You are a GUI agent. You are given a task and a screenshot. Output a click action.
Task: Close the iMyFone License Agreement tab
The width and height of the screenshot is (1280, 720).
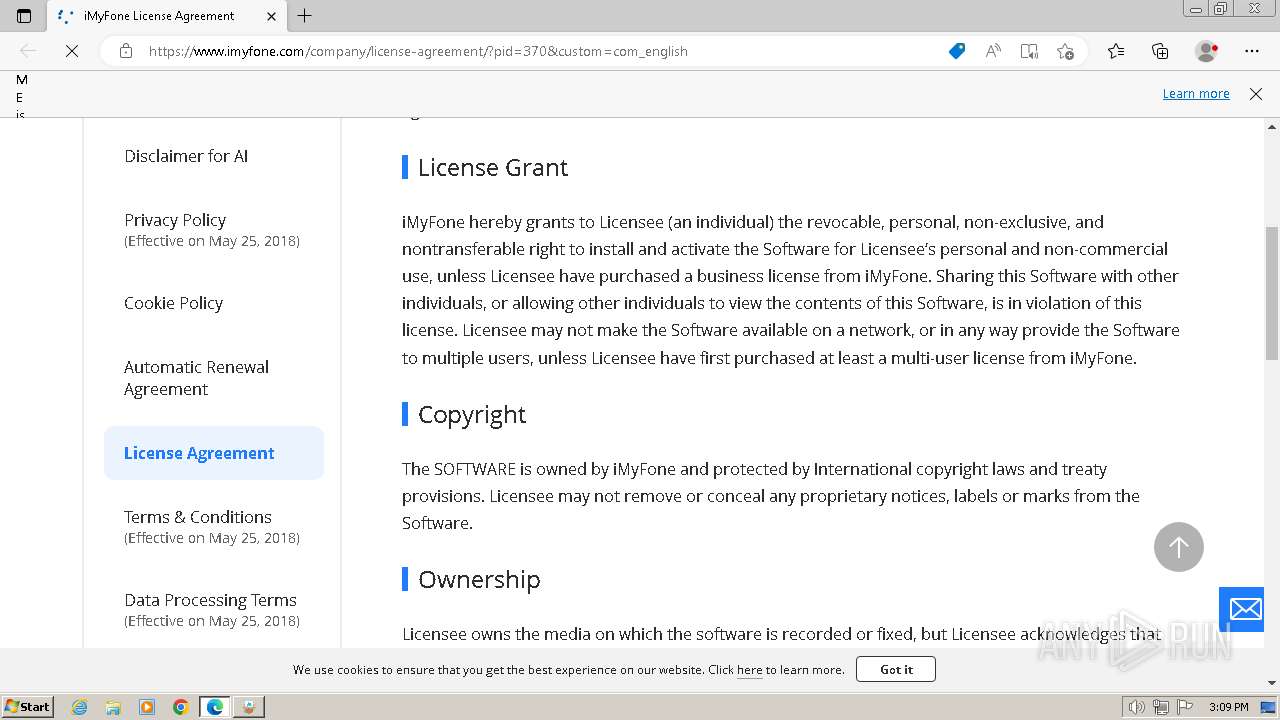click(x=271, y=16)
